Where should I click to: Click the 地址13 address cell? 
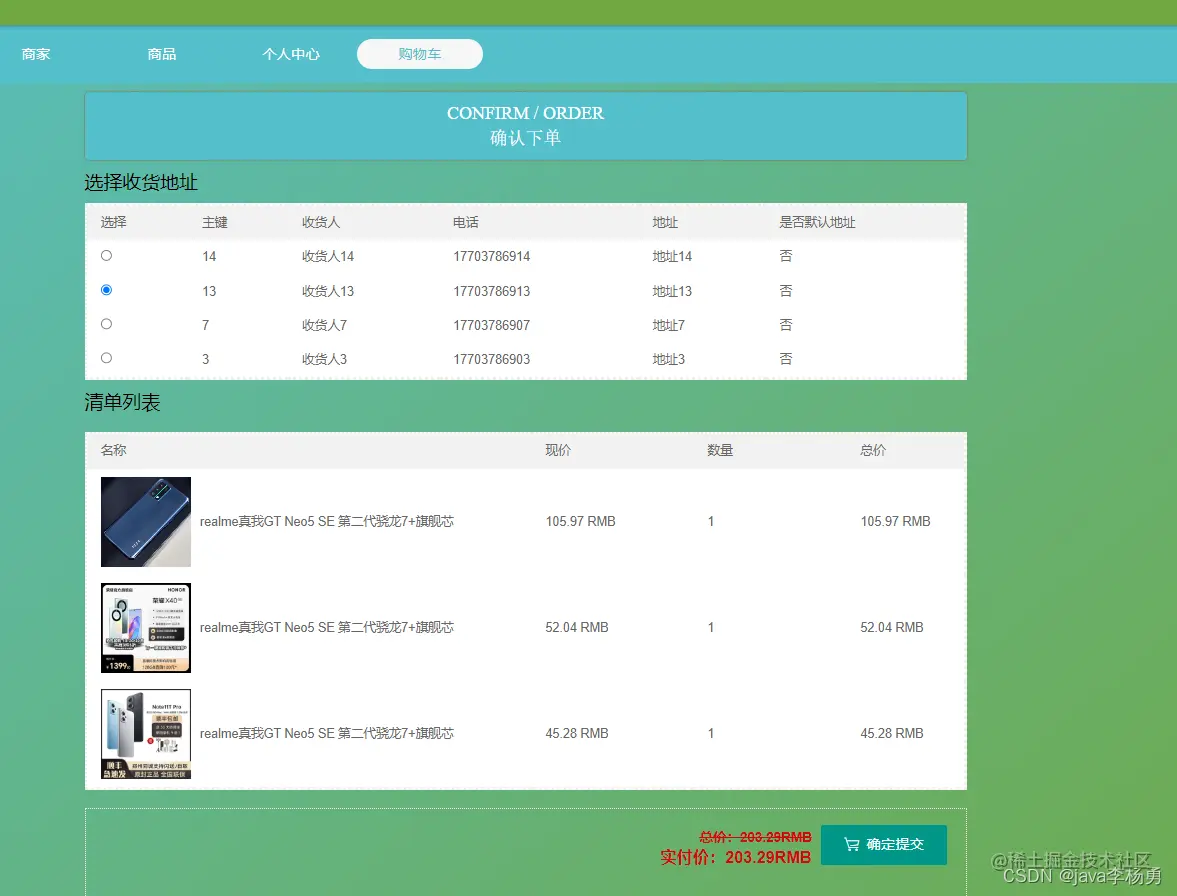pos(672,291)
